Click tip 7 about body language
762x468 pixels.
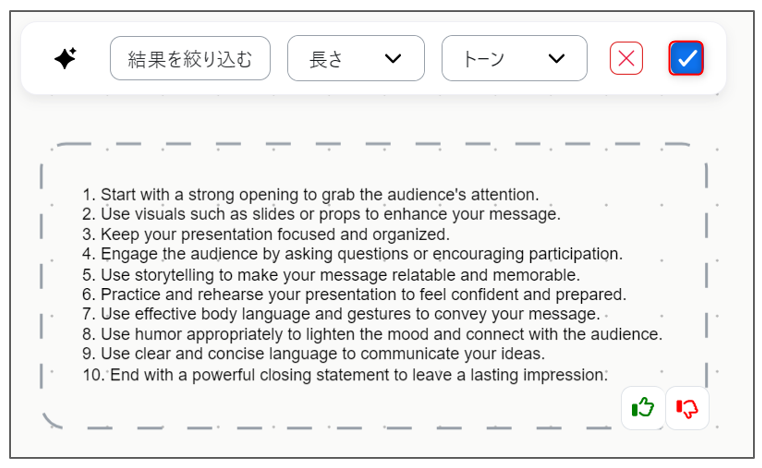[341, 314]
